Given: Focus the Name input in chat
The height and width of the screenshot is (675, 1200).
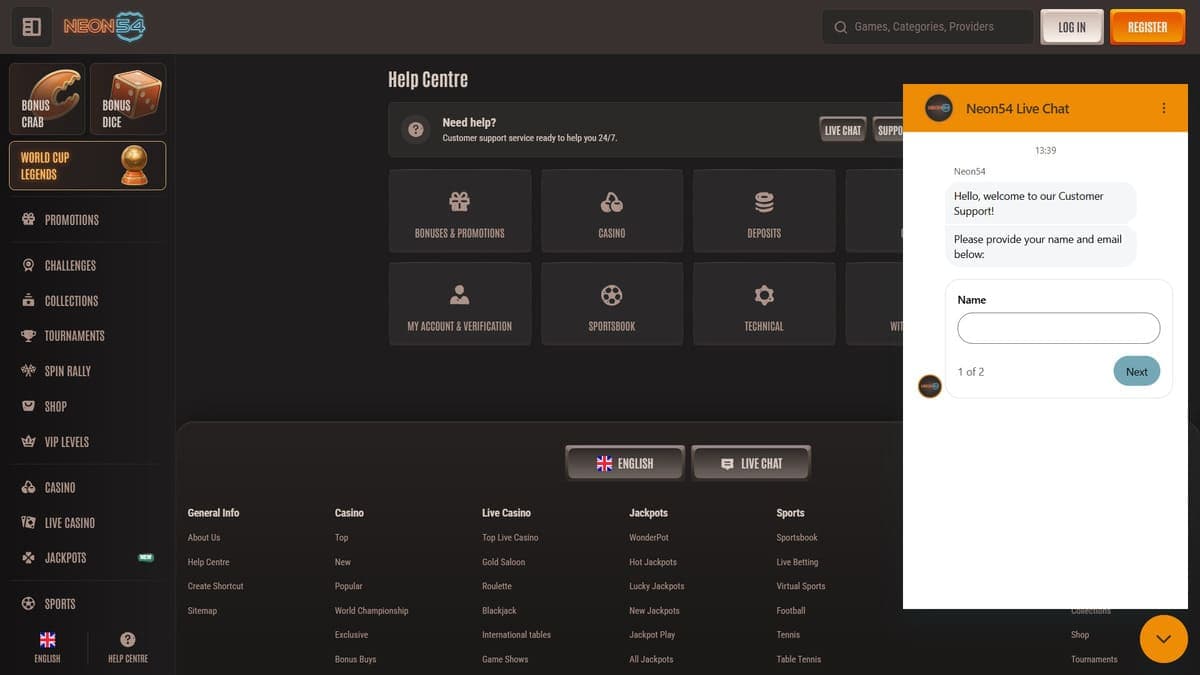Looking at the screenshot, I should pos(1059,328).
